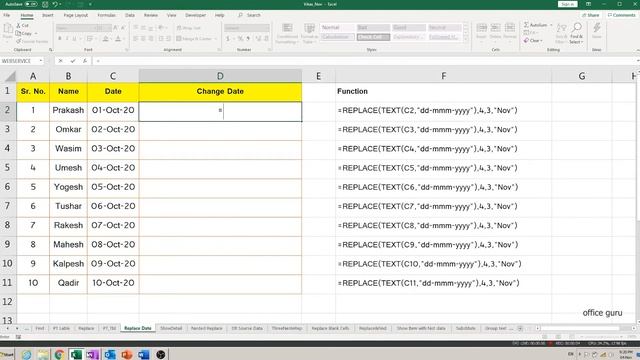Toggle Underline formatting
Viewport: 640px width, 360px height.
[74, 39]
